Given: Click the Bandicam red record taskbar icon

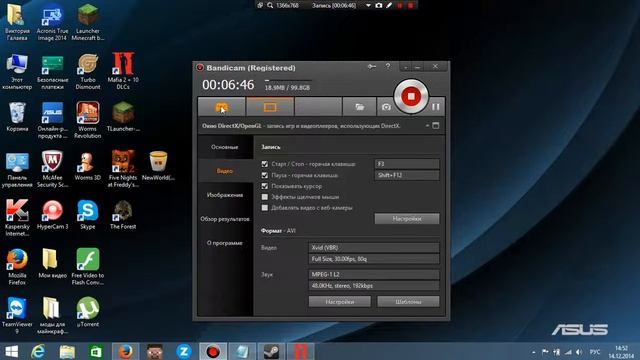Looking at the screenshot, I should click(x=213, y=351).
